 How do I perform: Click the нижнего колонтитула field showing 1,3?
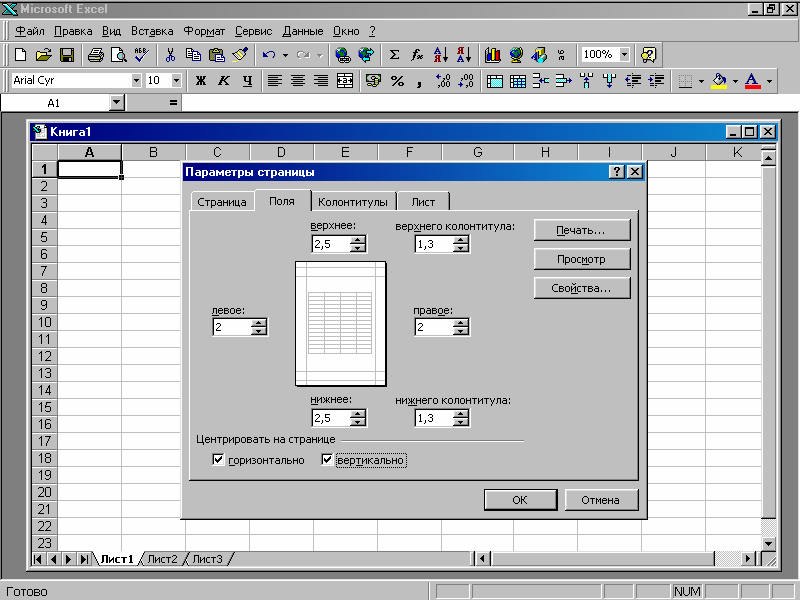coord(434,418)
